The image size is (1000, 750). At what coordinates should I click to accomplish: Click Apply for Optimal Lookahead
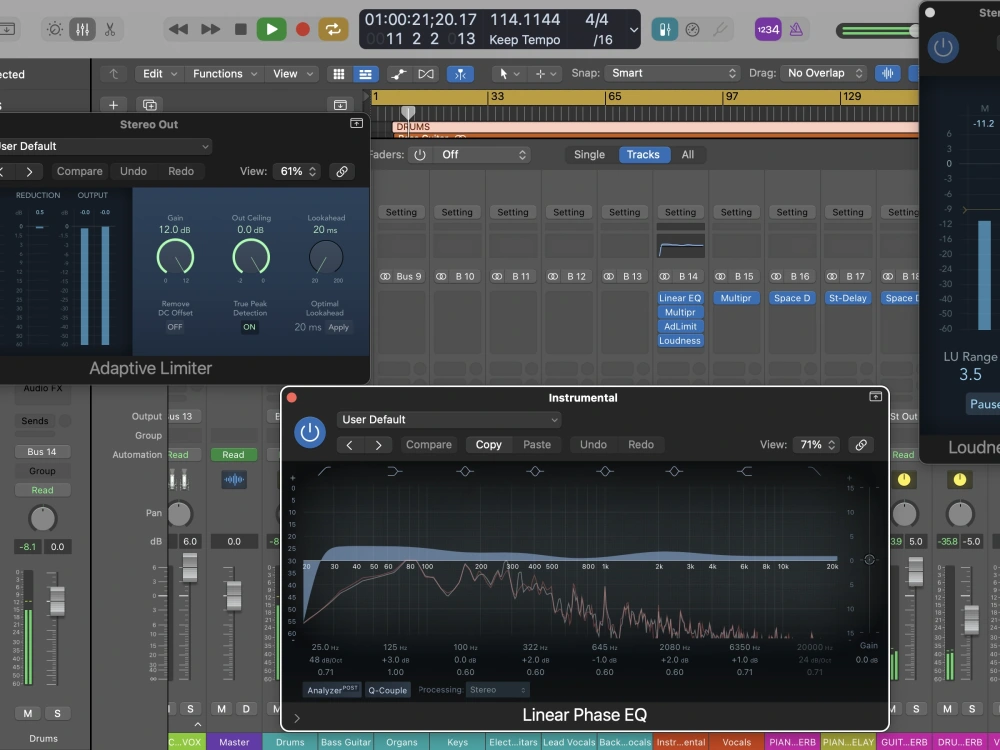click(x=339, y=327)
